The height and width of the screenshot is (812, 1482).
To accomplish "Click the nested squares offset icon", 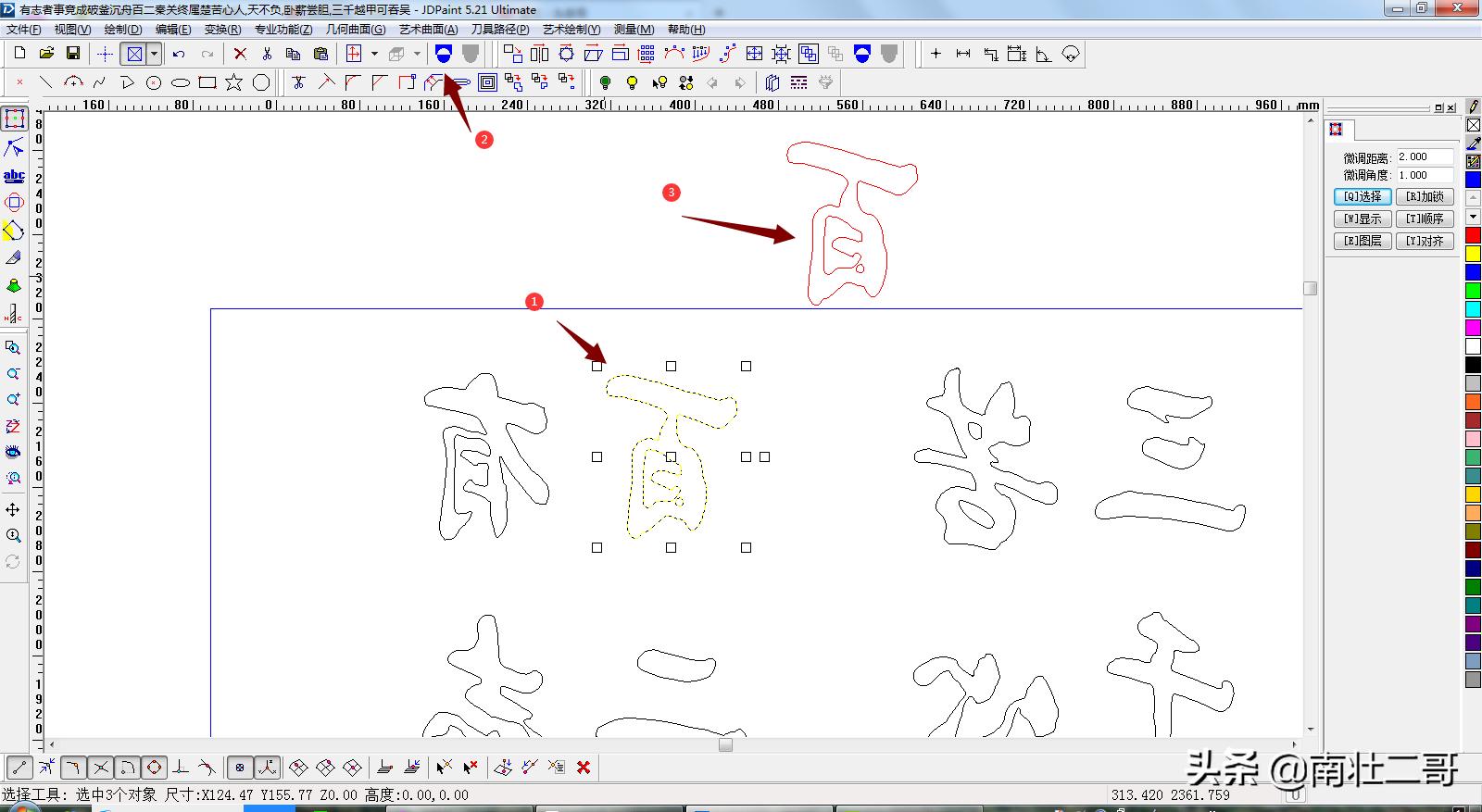I will point(487,82).
